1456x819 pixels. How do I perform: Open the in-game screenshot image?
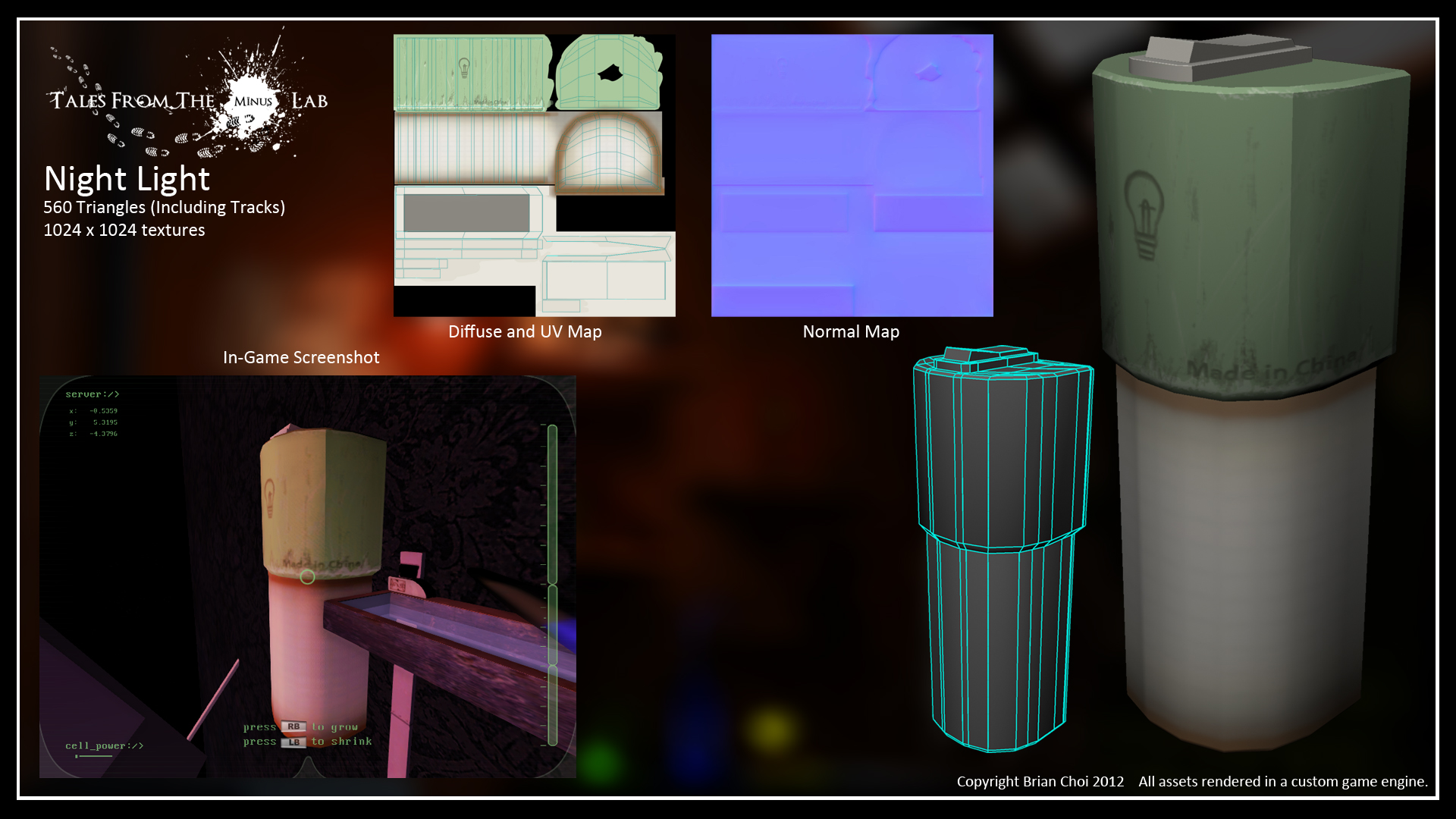tap(308, 576)
